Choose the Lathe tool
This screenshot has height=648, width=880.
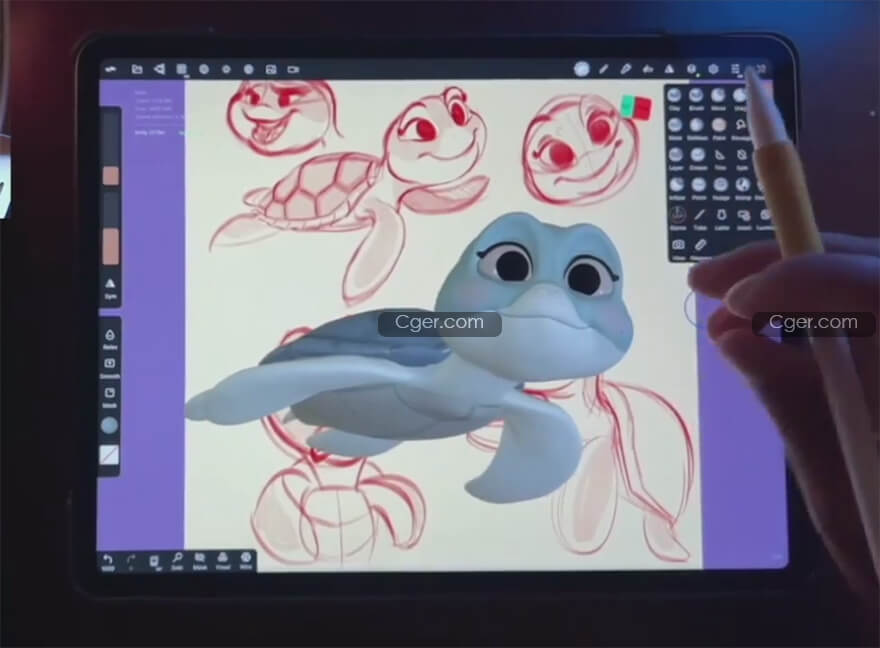click(x=722, y=218)
